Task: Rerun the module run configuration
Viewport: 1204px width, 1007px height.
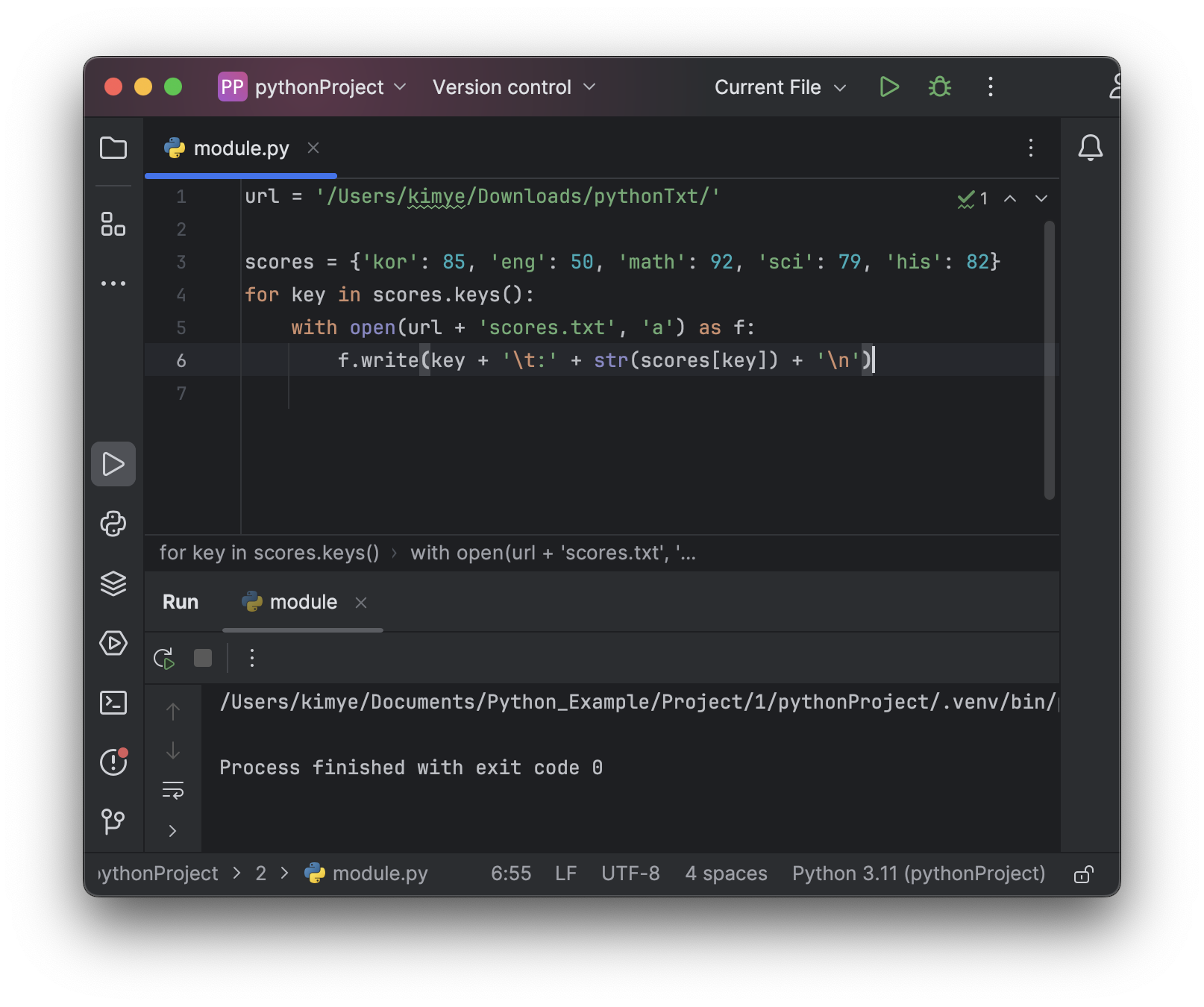Action: pyautogui.click(x=166, y=657)
